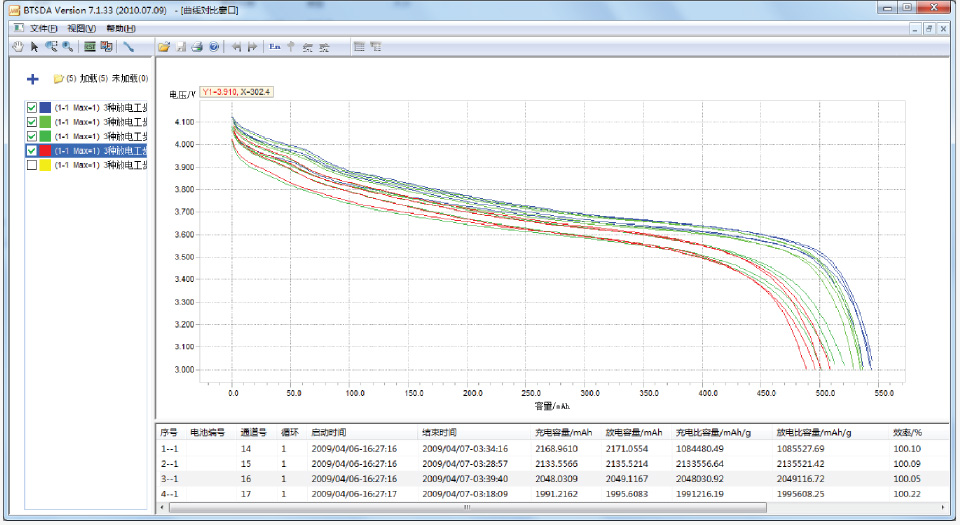Click the 循环 column header

(290, 433)
